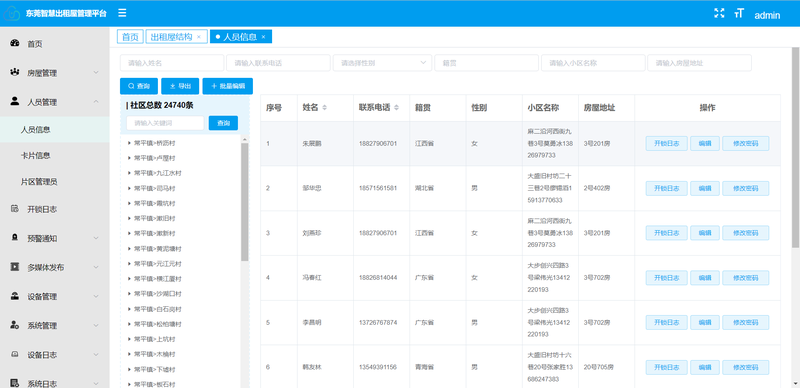Toggle fullscreen mode icon in header

719,14
